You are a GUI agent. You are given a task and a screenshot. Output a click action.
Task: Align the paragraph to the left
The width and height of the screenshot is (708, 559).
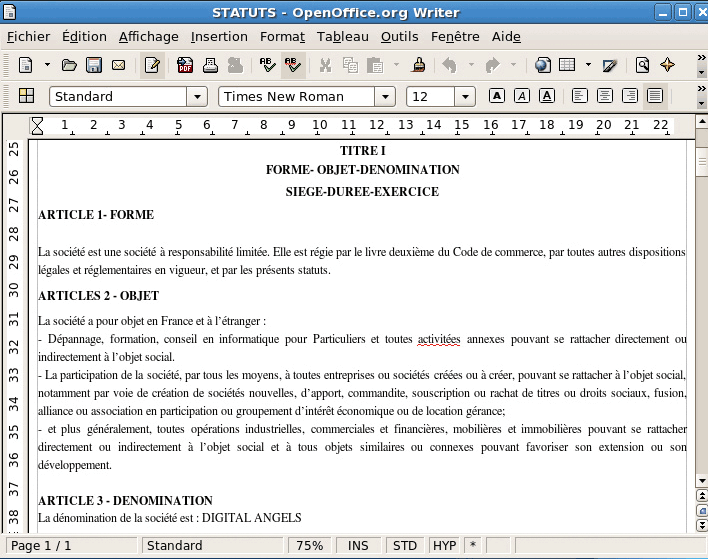[x=579, y=96]
